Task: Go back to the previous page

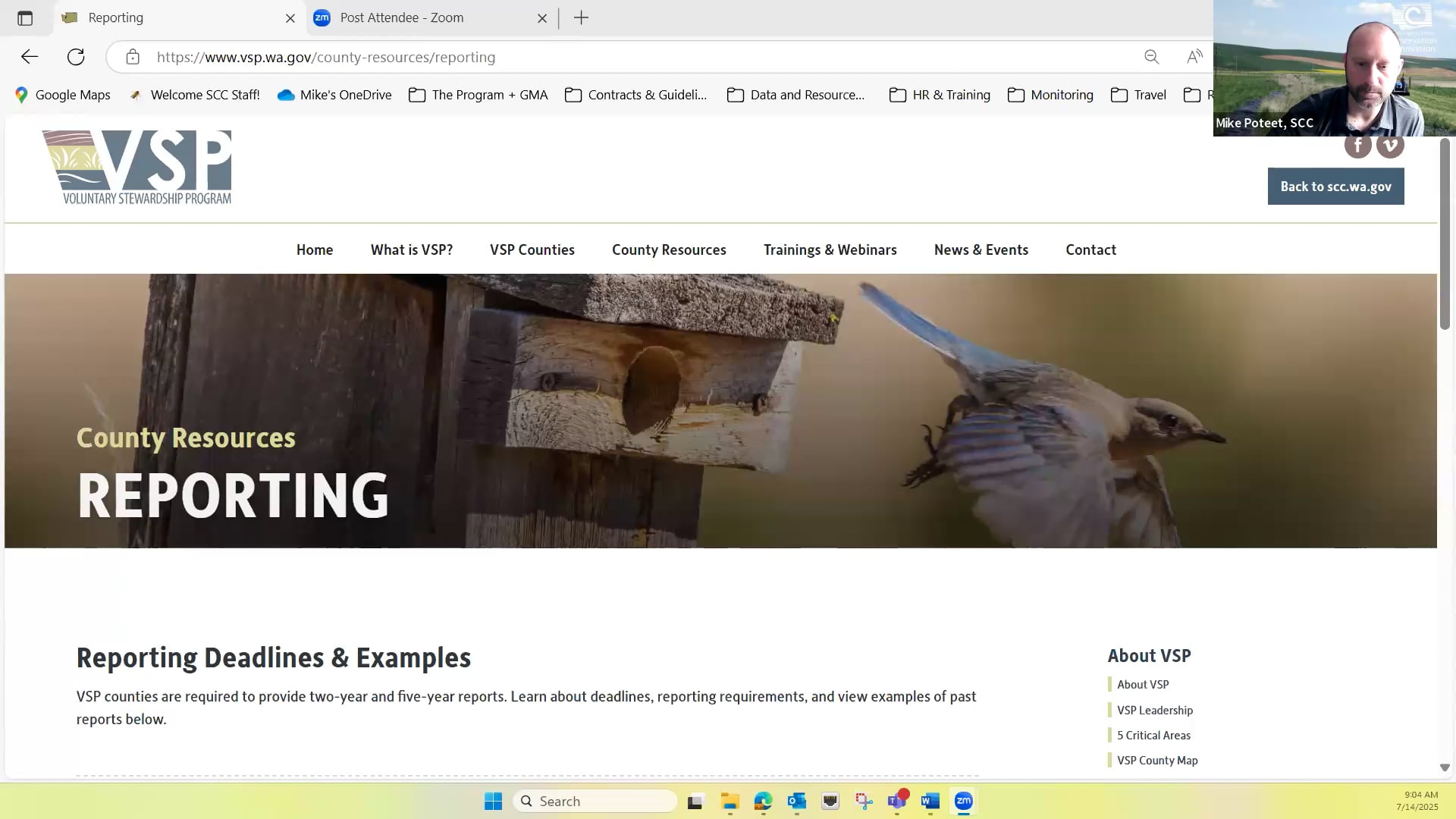Action: click(x=29, y=56)
